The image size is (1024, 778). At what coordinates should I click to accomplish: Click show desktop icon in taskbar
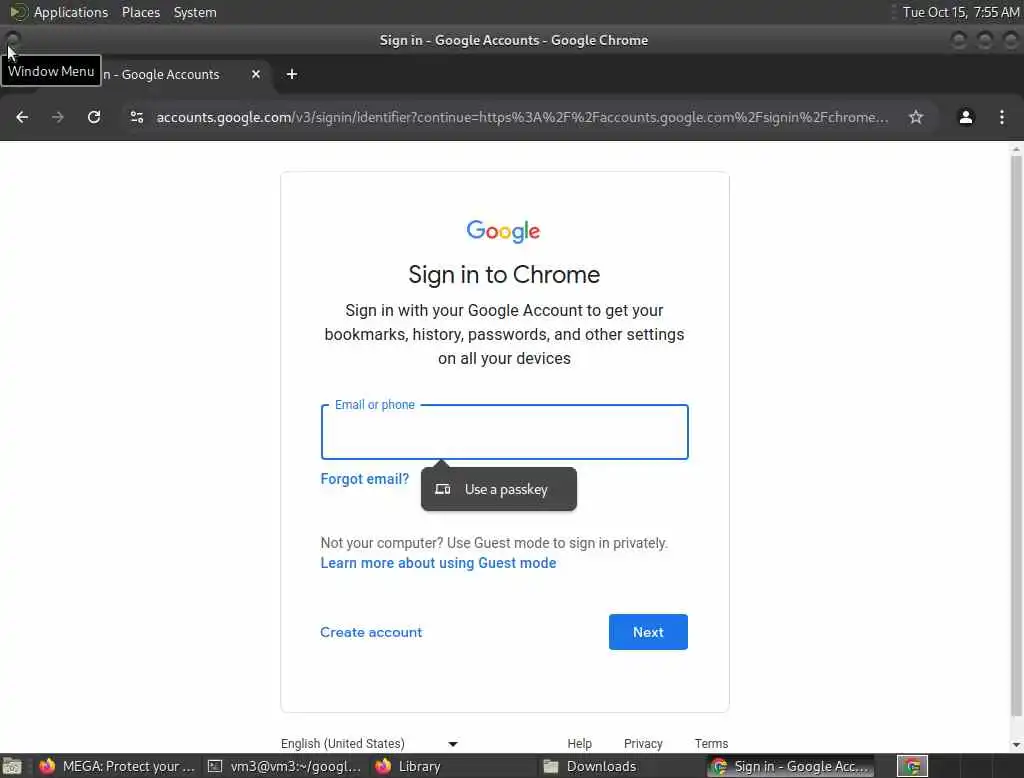pos(12,766)
